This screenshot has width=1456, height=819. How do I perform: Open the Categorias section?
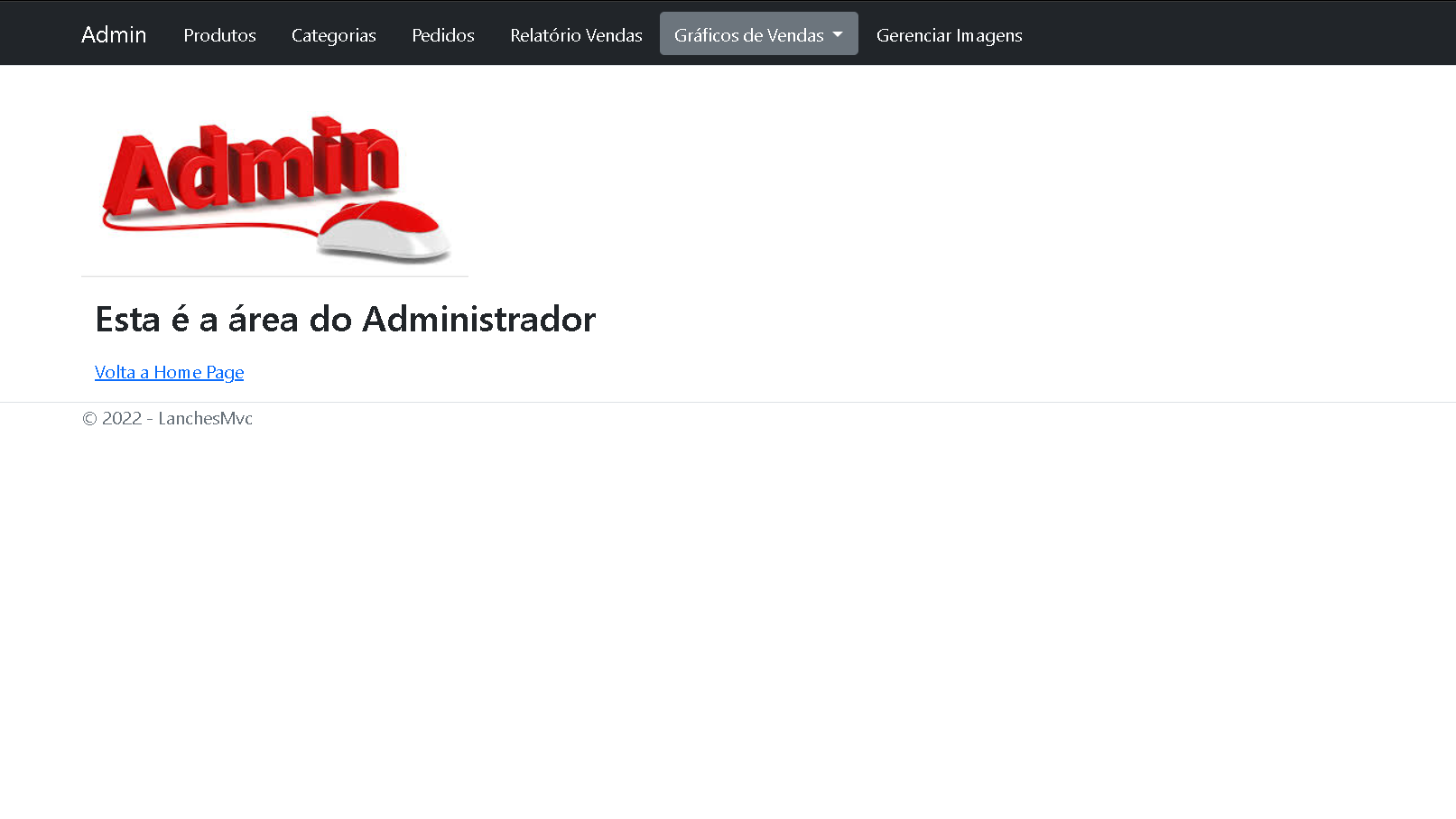coord(333,35)
